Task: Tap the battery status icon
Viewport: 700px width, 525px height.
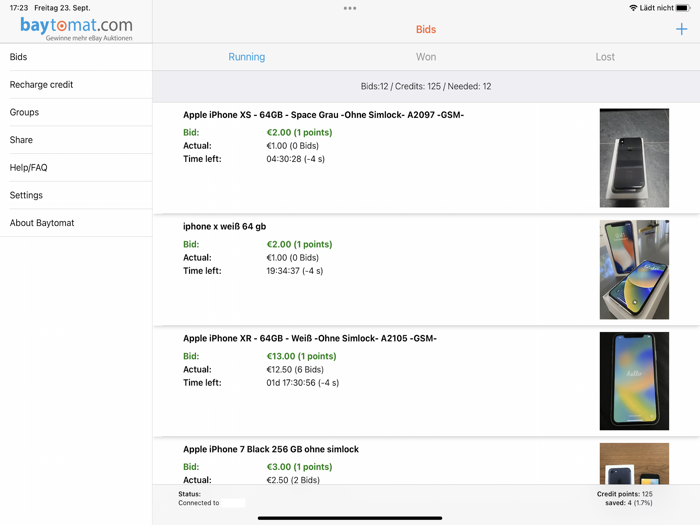Action: pos(683,8)
